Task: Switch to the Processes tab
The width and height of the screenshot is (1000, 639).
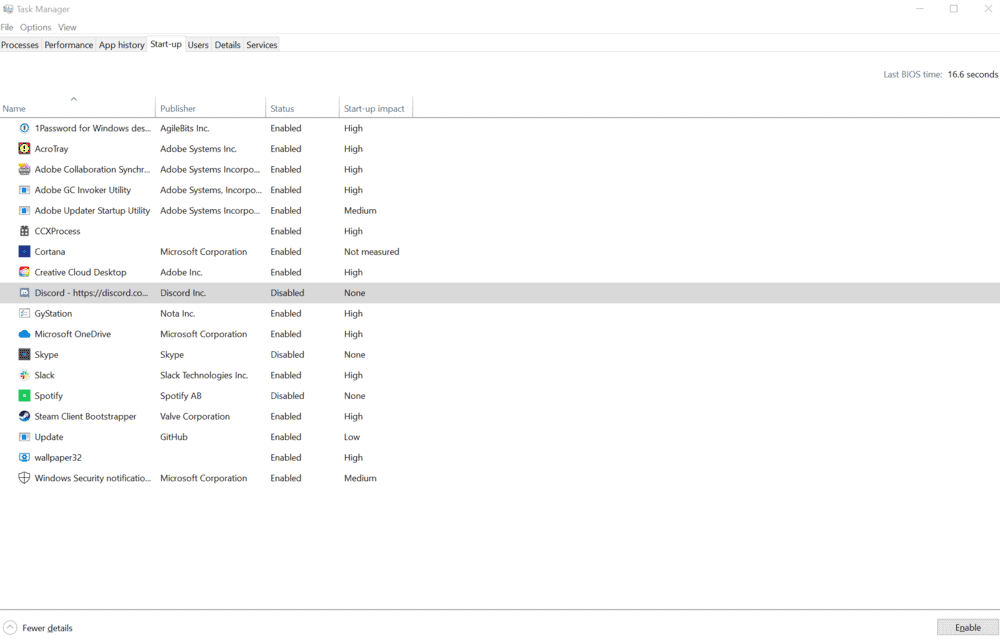Action: (20, 45)
